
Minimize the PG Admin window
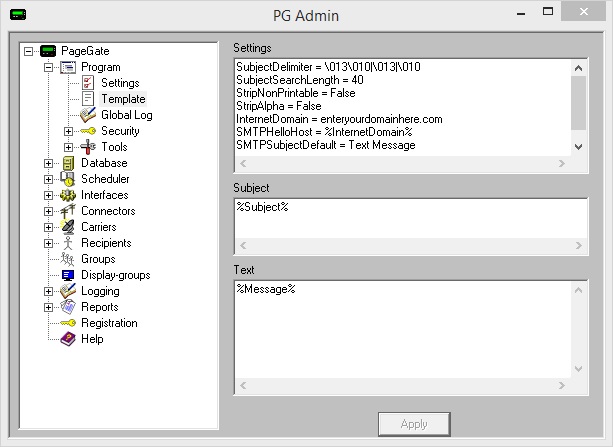click(521, 13)
